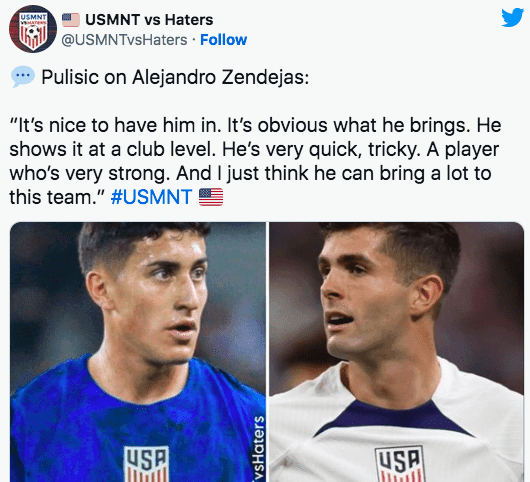
Task: Click the speech bubble emoji before Pulisic
Action: pyautogui.click(x=23, y=77)
